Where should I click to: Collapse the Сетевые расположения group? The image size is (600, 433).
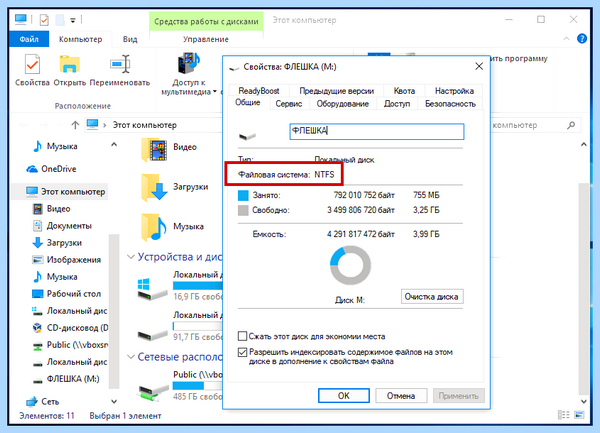click(x=131, y=357)
